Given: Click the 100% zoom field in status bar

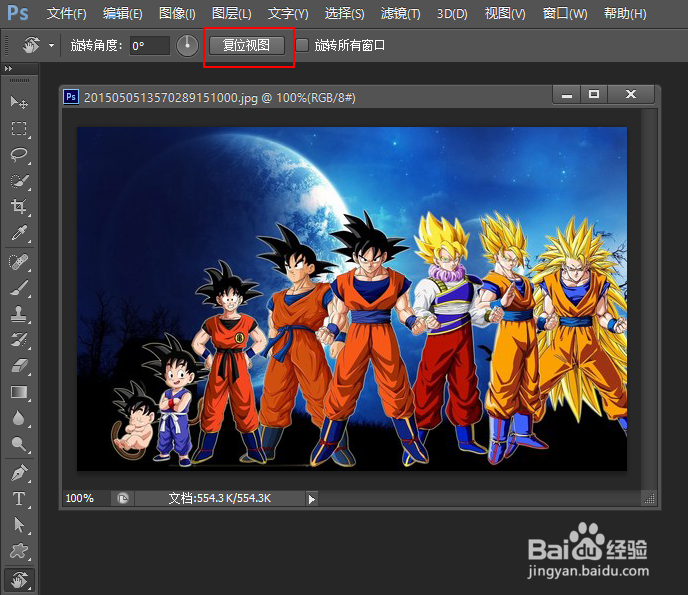Looking at the screenshot, I should coord(80,498).
